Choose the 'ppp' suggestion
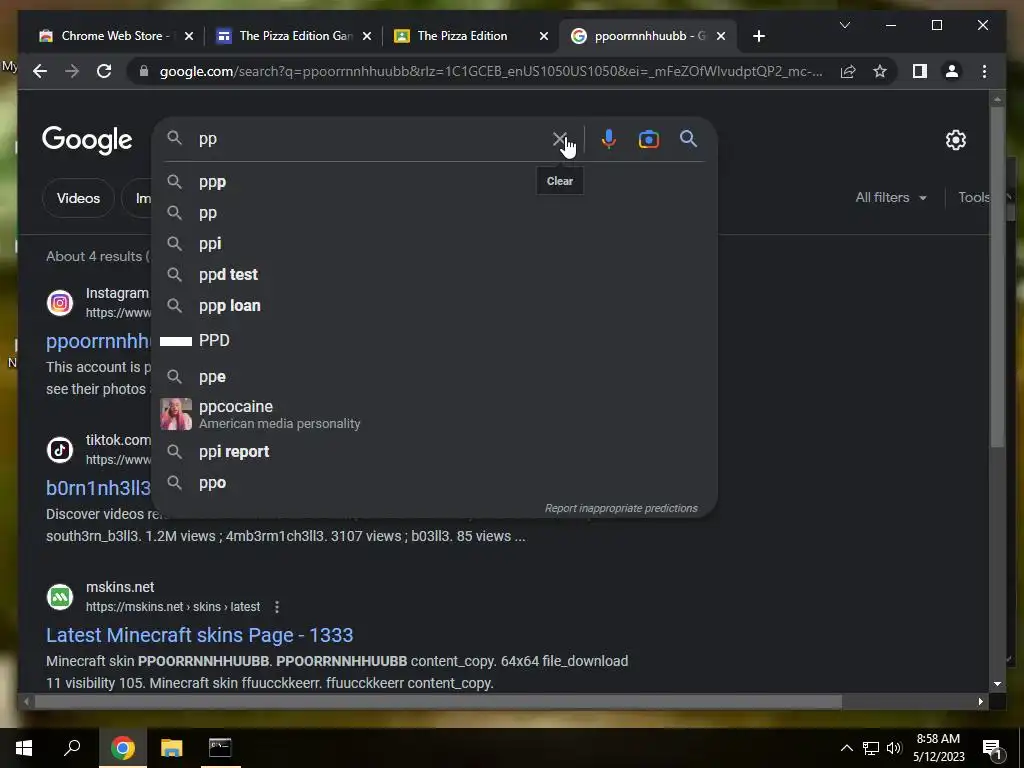 [434, 182]
